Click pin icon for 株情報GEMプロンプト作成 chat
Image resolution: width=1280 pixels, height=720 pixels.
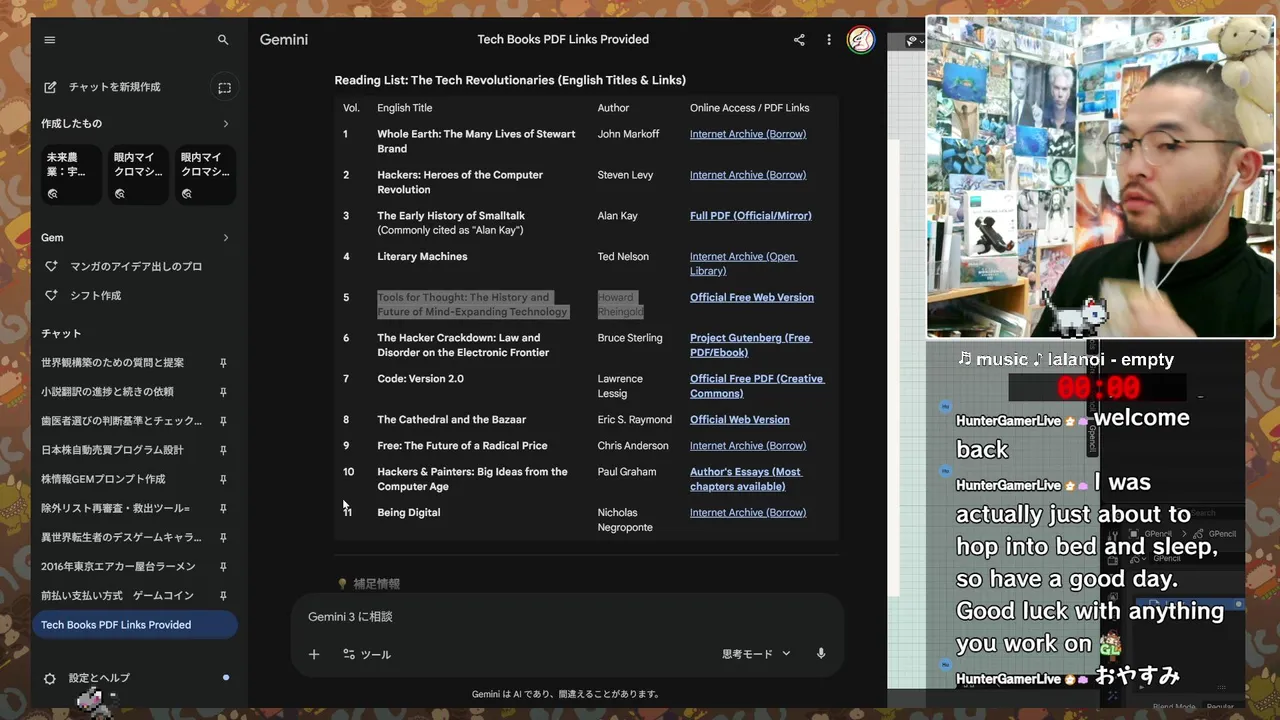[x=223, y=479]
